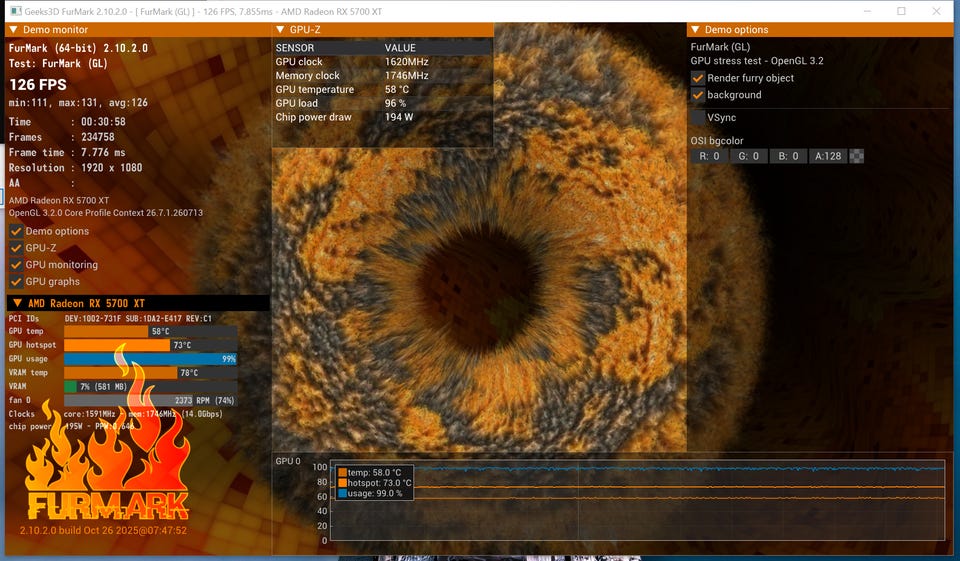This screenshot has width=960, height=561.
Task: Click the build 2.10.2.0 Oct 26 2025 text
Action: (x=103, y=530)
